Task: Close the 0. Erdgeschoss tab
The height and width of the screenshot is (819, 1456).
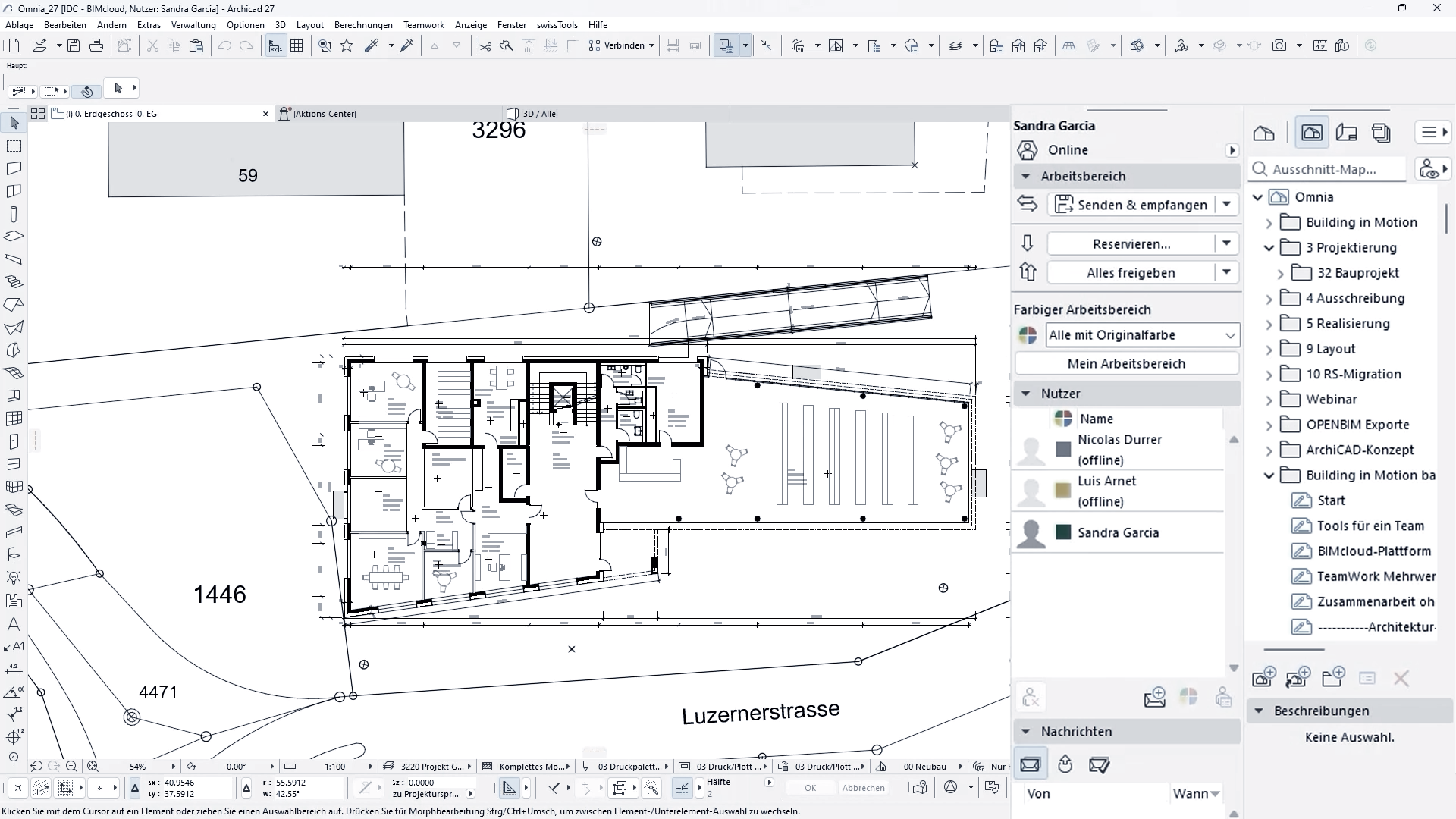Action: click(265, 114)
